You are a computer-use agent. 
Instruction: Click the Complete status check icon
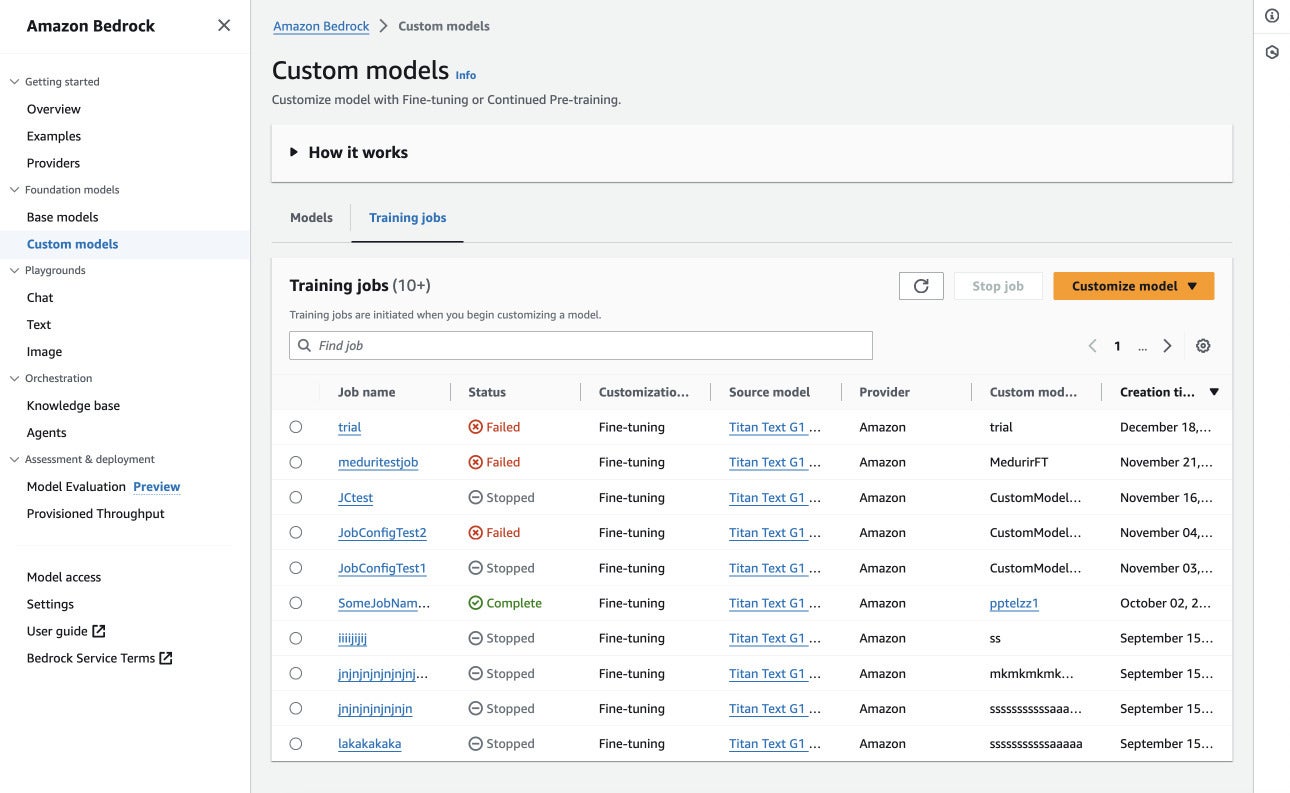[x=476, y=603]
